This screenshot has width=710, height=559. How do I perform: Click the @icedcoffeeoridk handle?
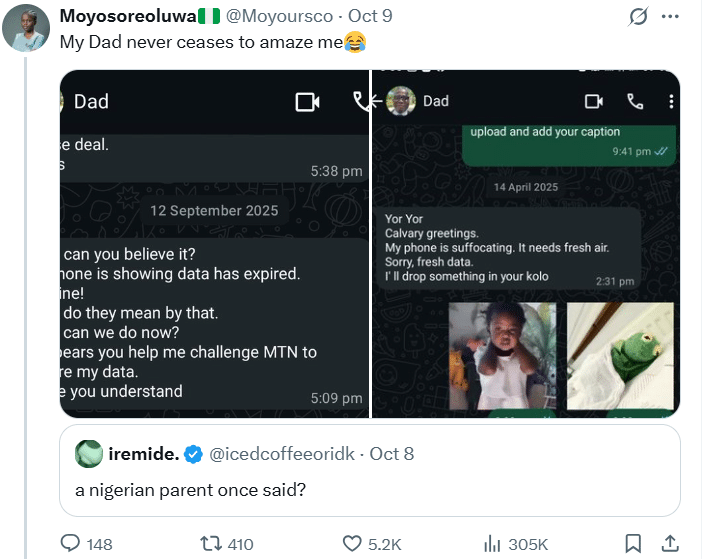pyautogui.click(x=281, y=454)
